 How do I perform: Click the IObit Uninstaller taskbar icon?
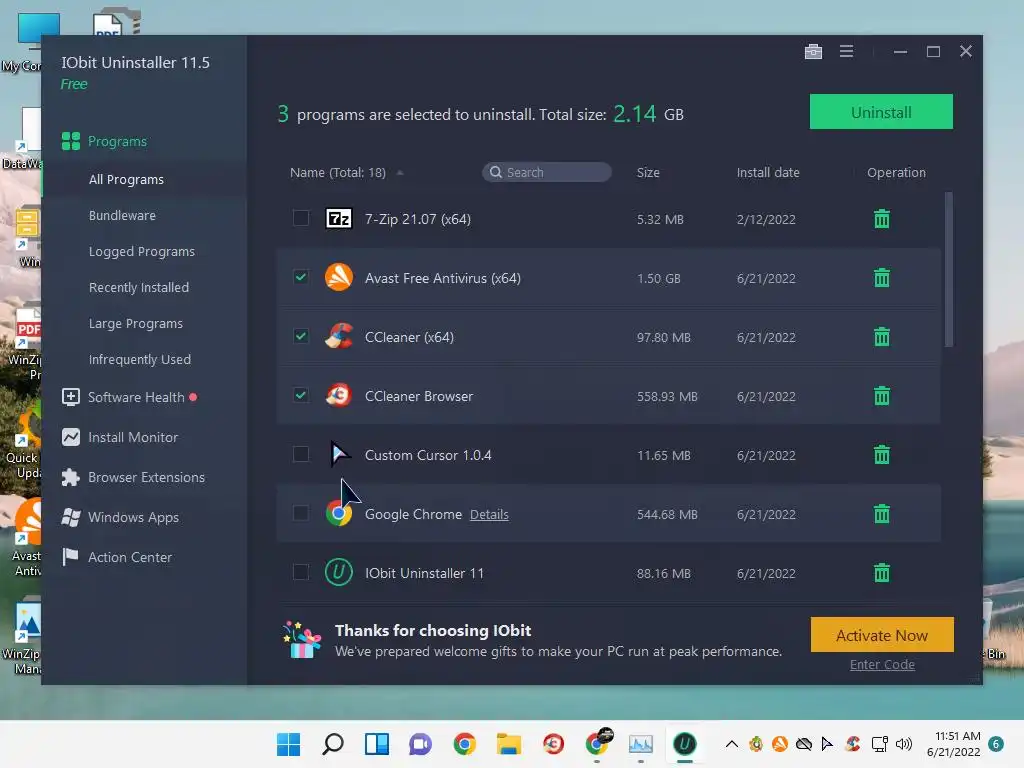pyautogui.click(x=684, y=744)
